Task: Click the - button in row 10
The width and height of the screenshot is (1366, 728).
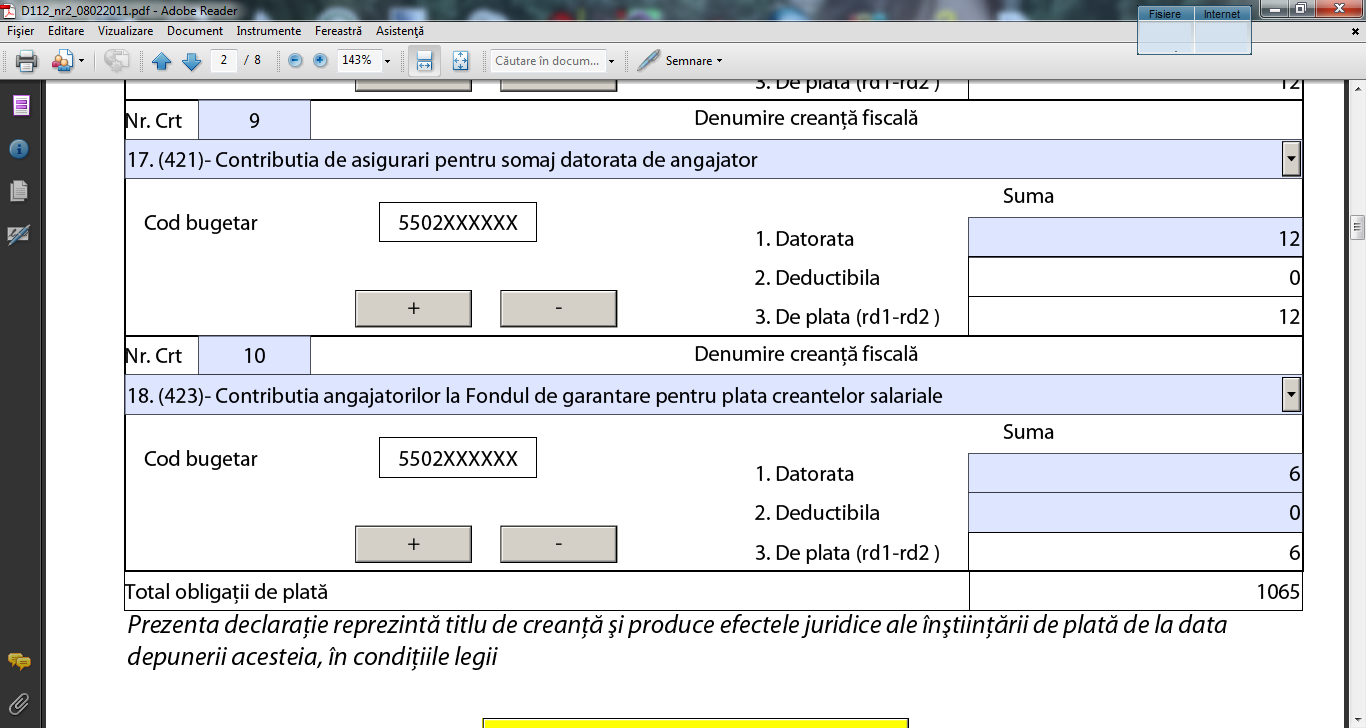Action: pos(558,544)
